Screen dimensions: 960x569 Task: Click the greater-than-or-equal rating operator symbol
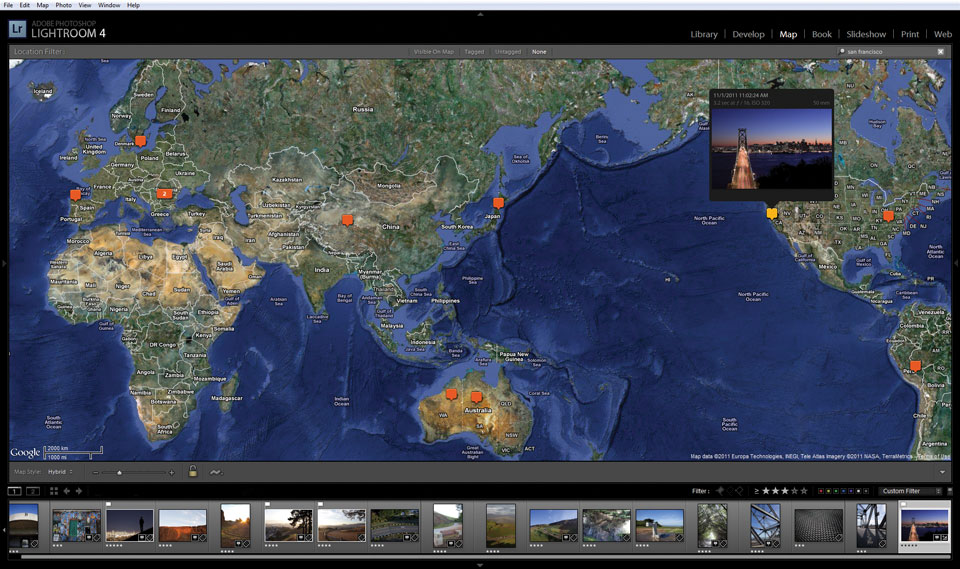pos(757,491)
